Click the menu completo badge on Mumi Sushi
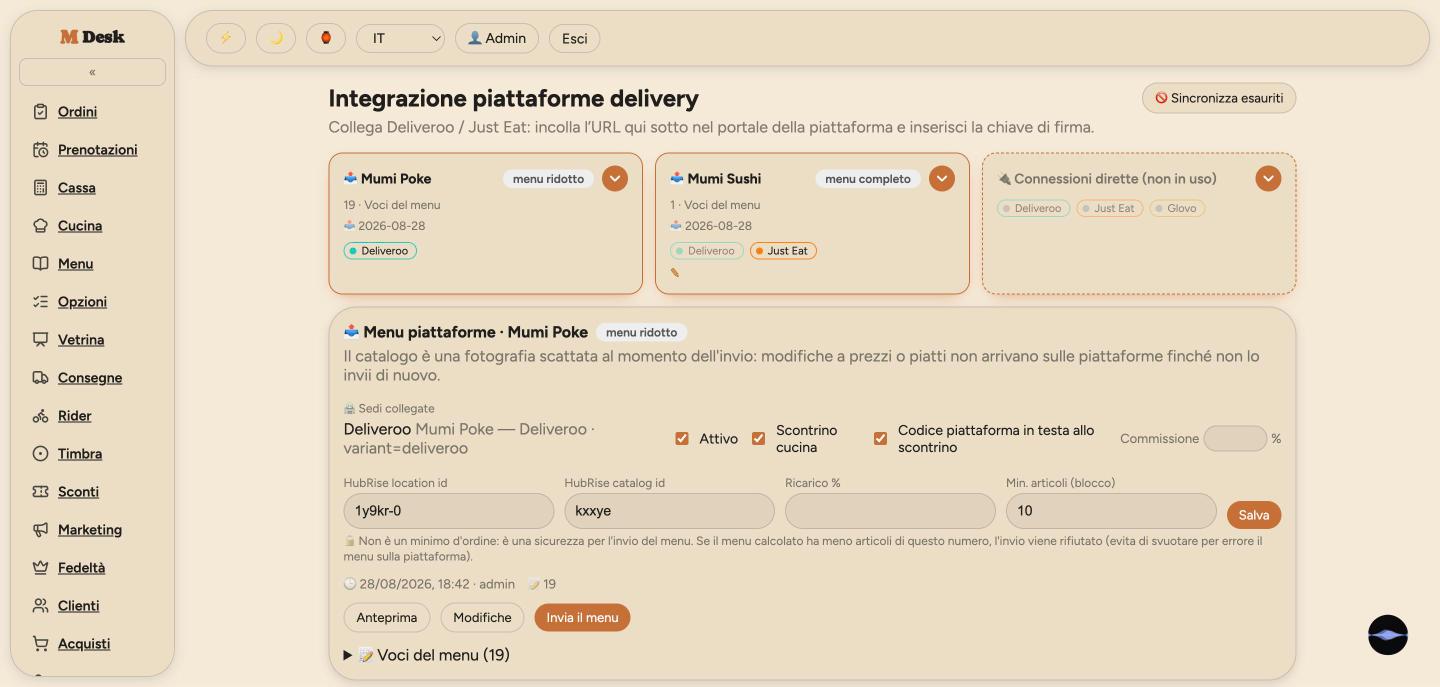This screenshot has height=687, width=1440. click(868, 179)
